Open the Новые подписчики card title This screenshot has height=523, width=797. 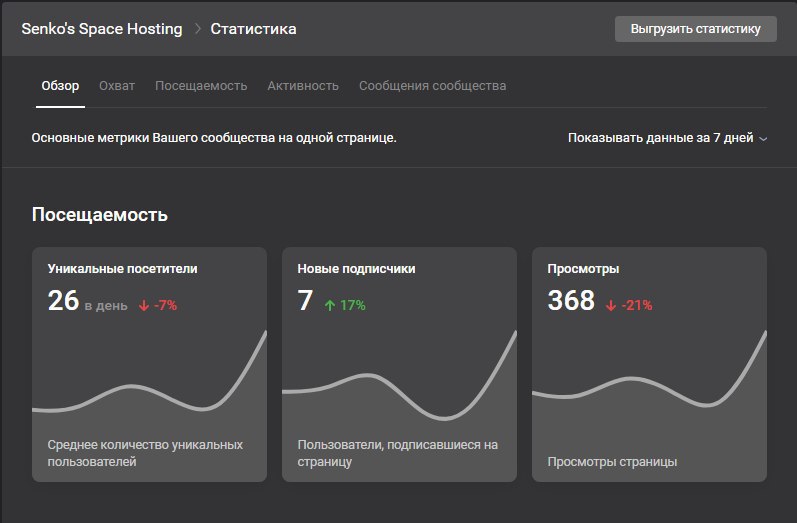coord(356,268)
